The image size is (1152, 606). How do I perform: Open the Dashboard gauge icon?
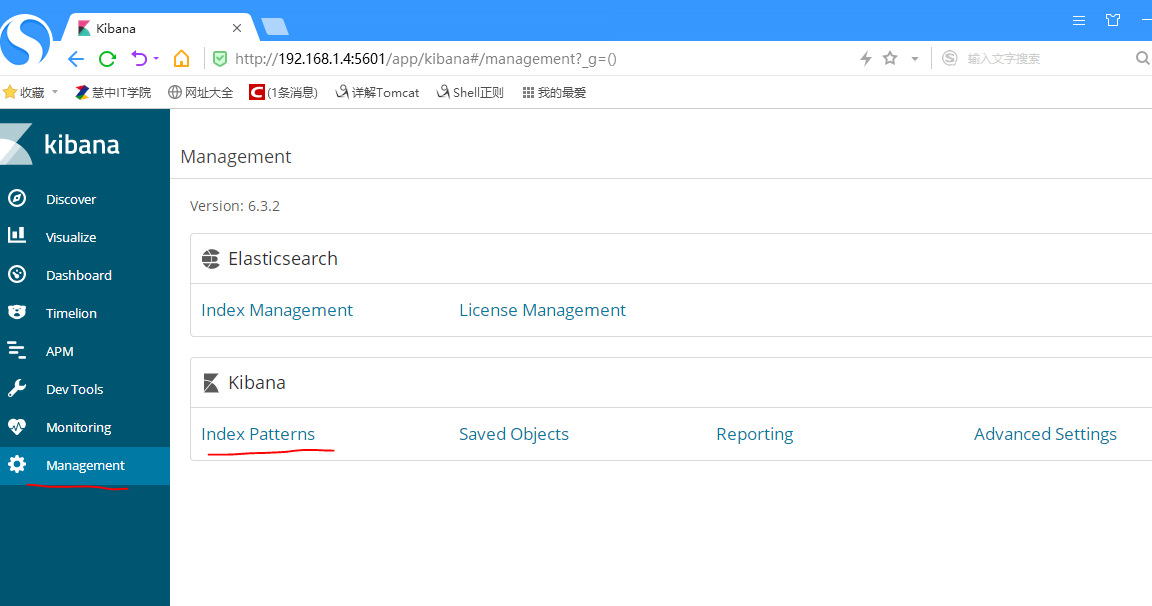tap(17, 274)
